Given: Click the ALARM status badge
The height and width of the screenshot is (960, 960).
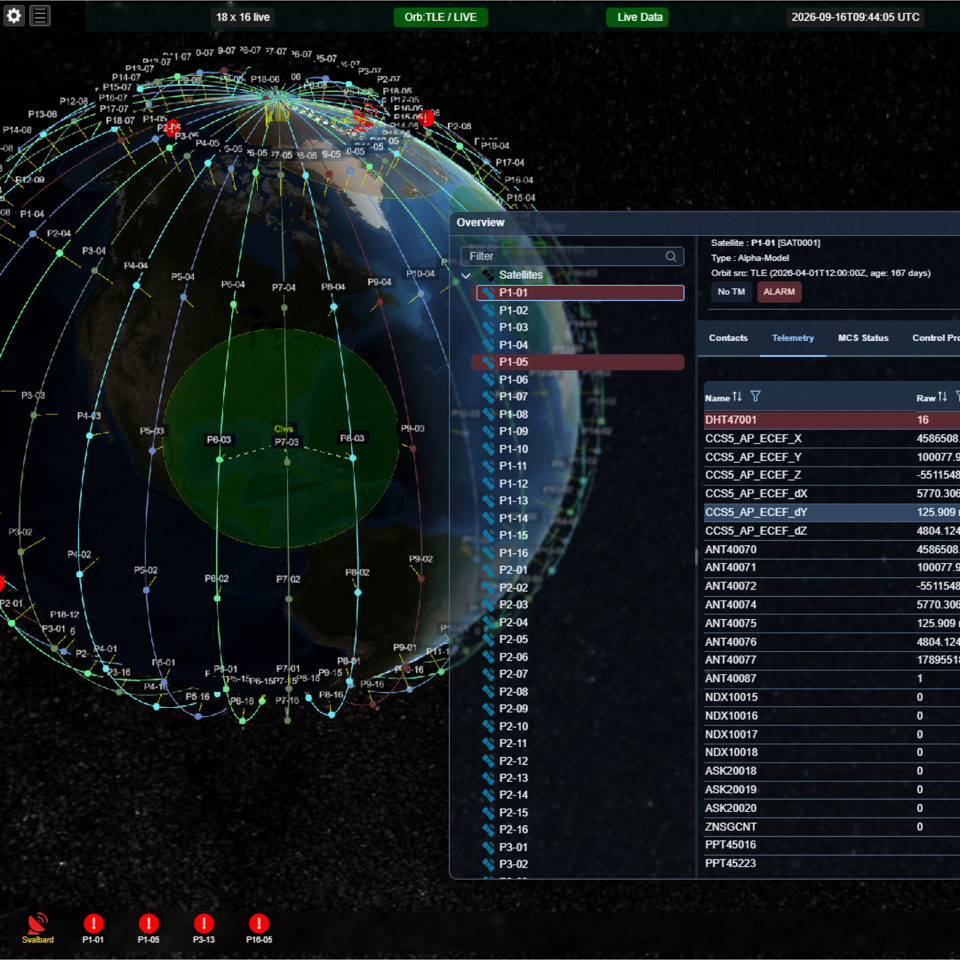Looking at the screenshot, I should point(779,291).
